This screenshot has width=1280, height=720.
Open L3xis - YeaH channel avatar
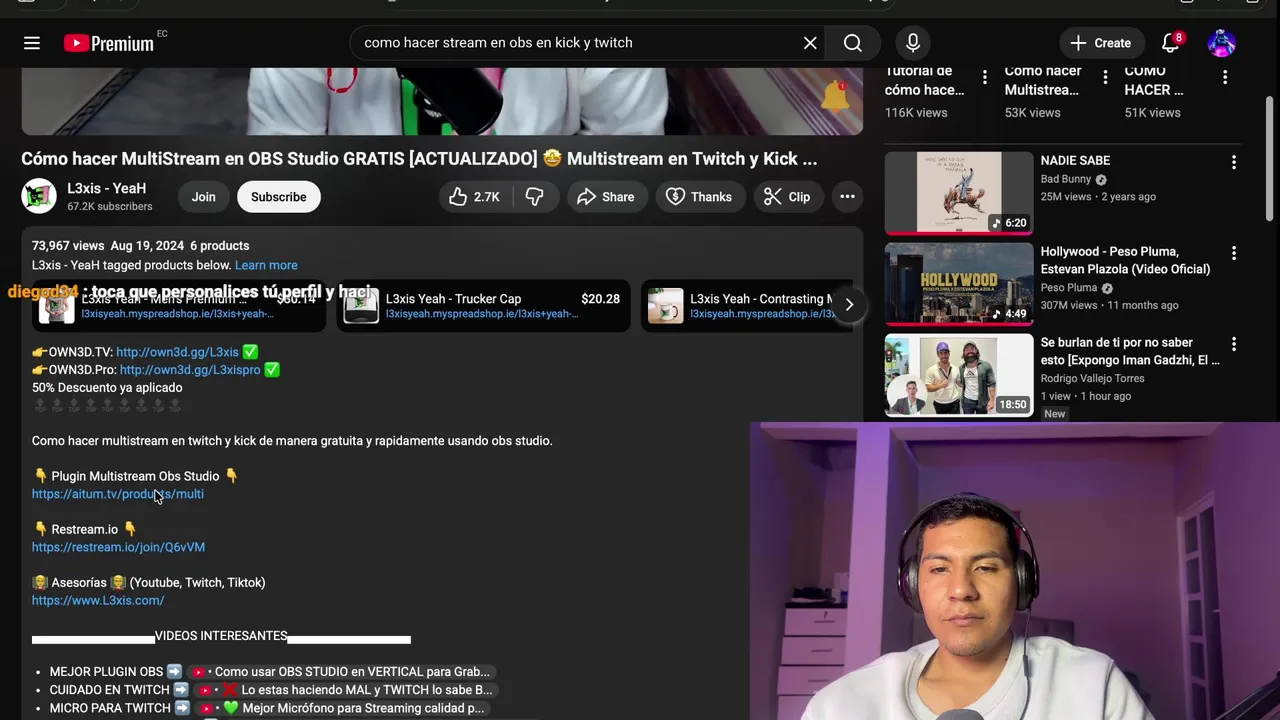39,196
